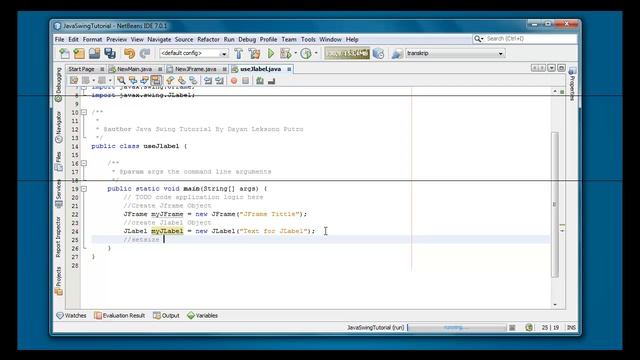Click the New File icon

[64, 53]
